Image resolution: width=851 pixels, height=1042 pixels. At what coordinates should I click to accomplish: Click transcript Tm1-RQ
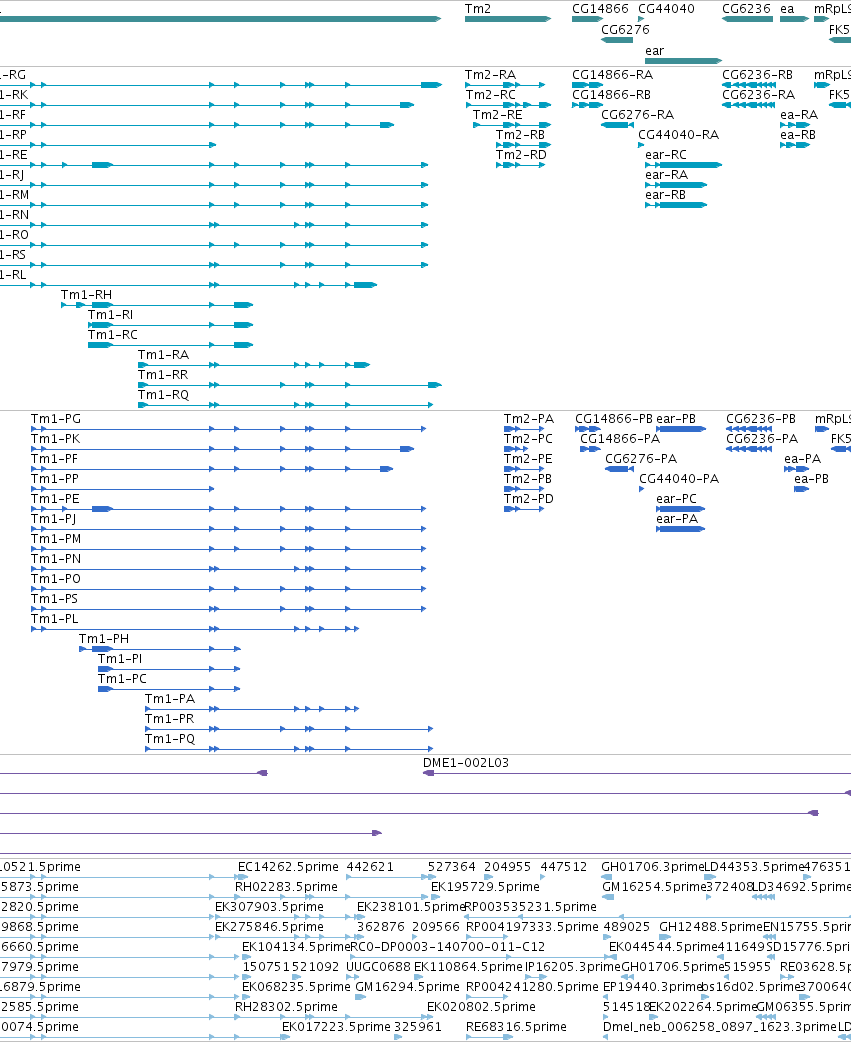[x=286, y=405]
